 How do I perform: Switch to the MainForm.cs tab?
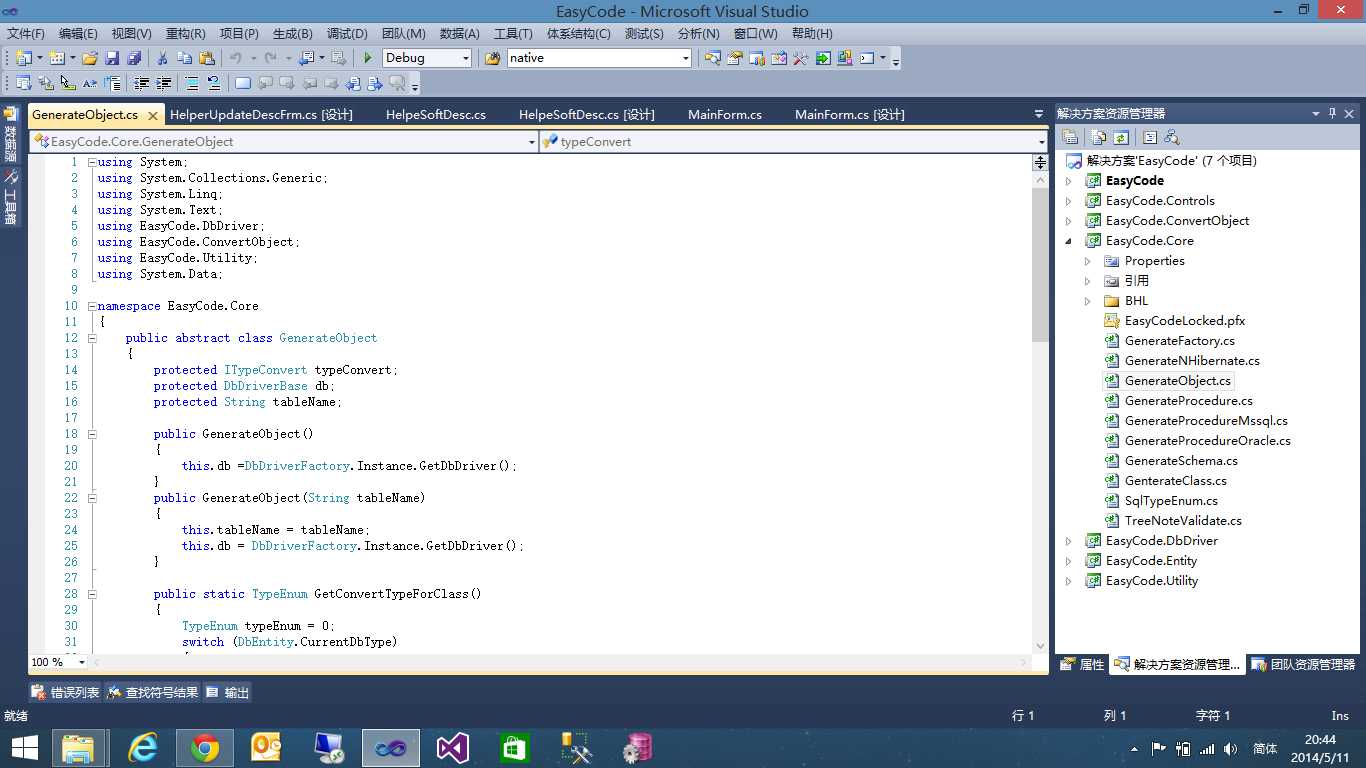[x=724, y=115]
